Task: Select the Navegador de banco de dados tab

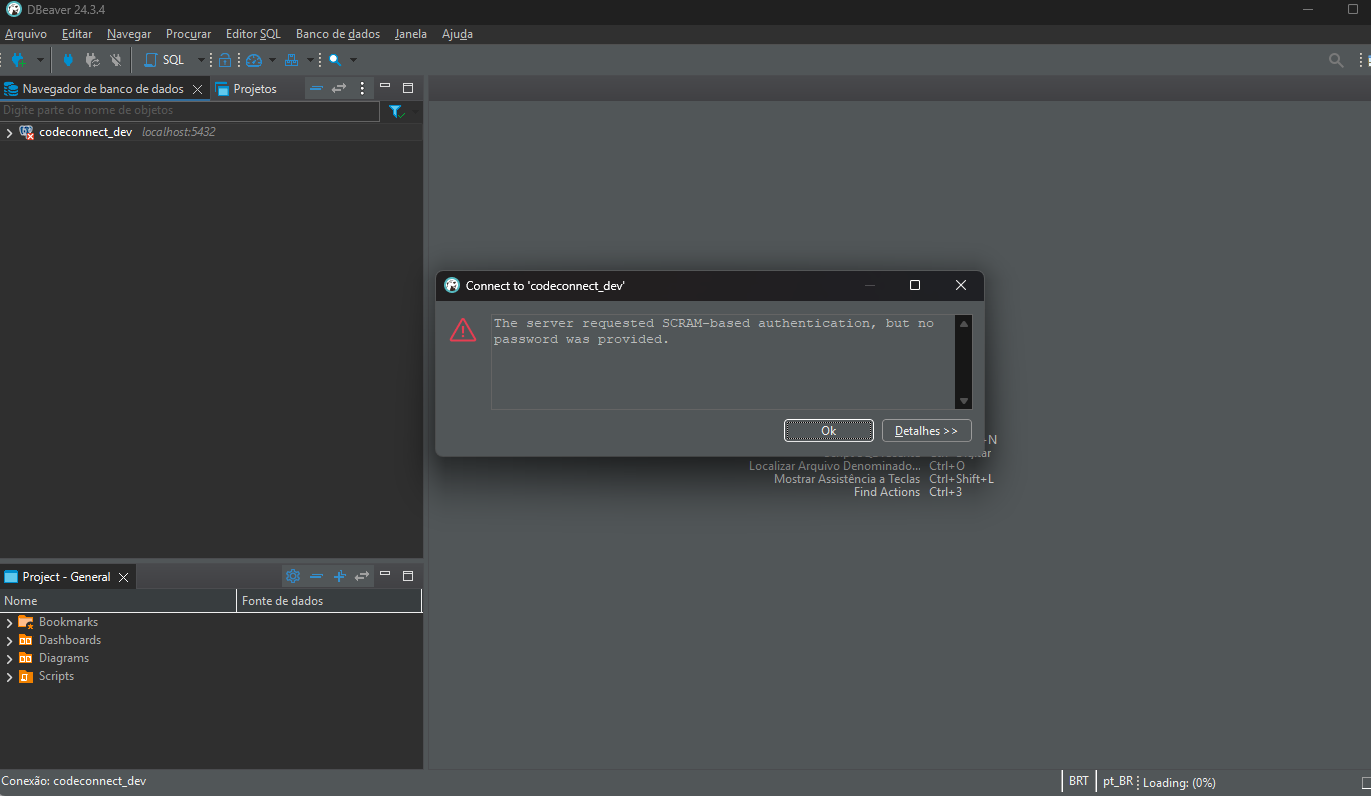Action: tap(103, 89)
